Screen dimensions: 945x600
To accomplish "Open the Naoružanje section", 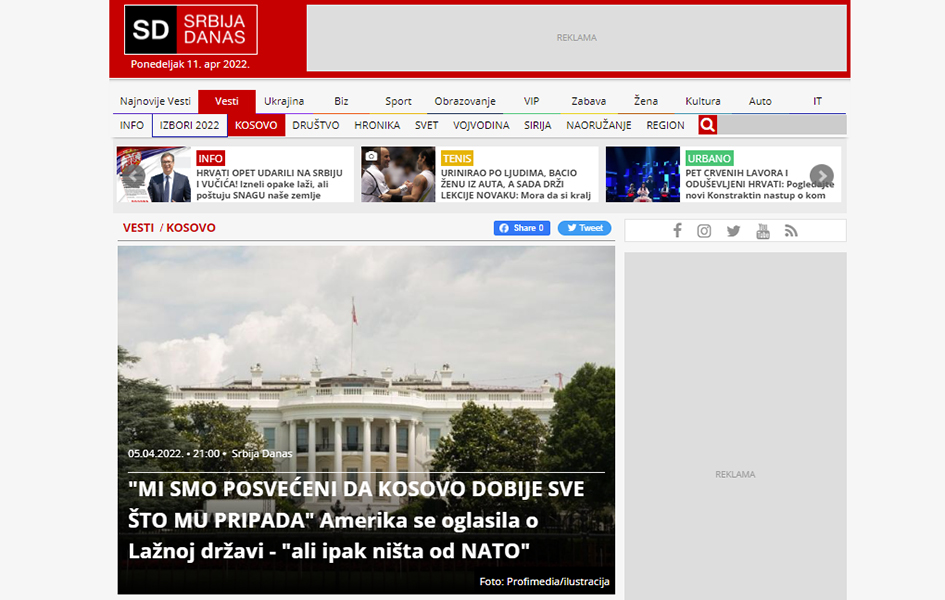I will [x=599, y=124].
